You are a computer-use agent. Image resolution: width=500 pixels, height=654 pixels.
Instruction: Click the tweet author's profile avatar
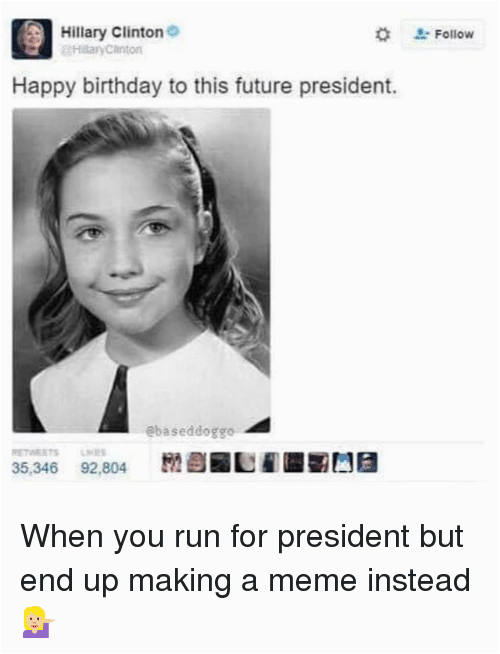pos(32,39)
